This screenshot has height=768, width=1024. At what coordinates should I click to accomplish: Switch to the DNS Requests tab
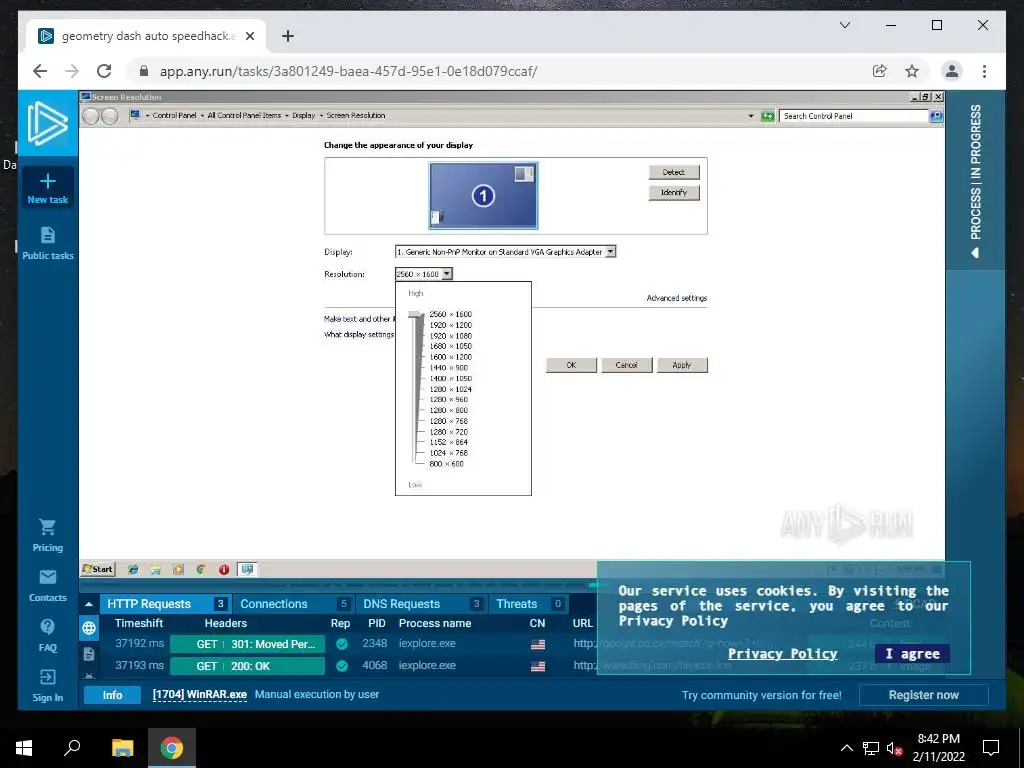(x=421, y=604)
